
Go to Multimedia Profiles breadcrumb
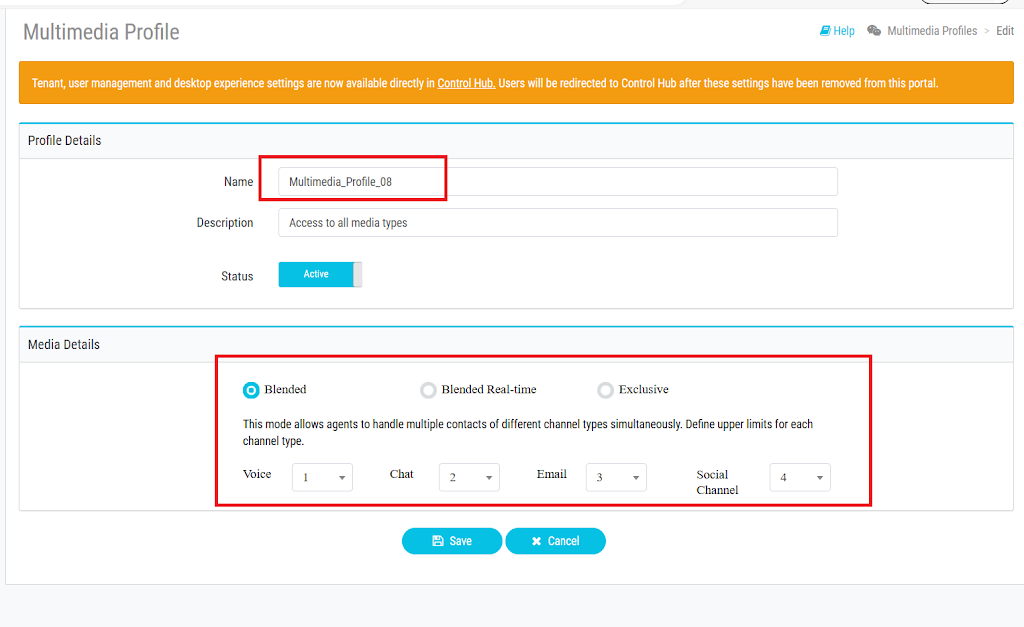pyautogui.click(x=932, y=31)
